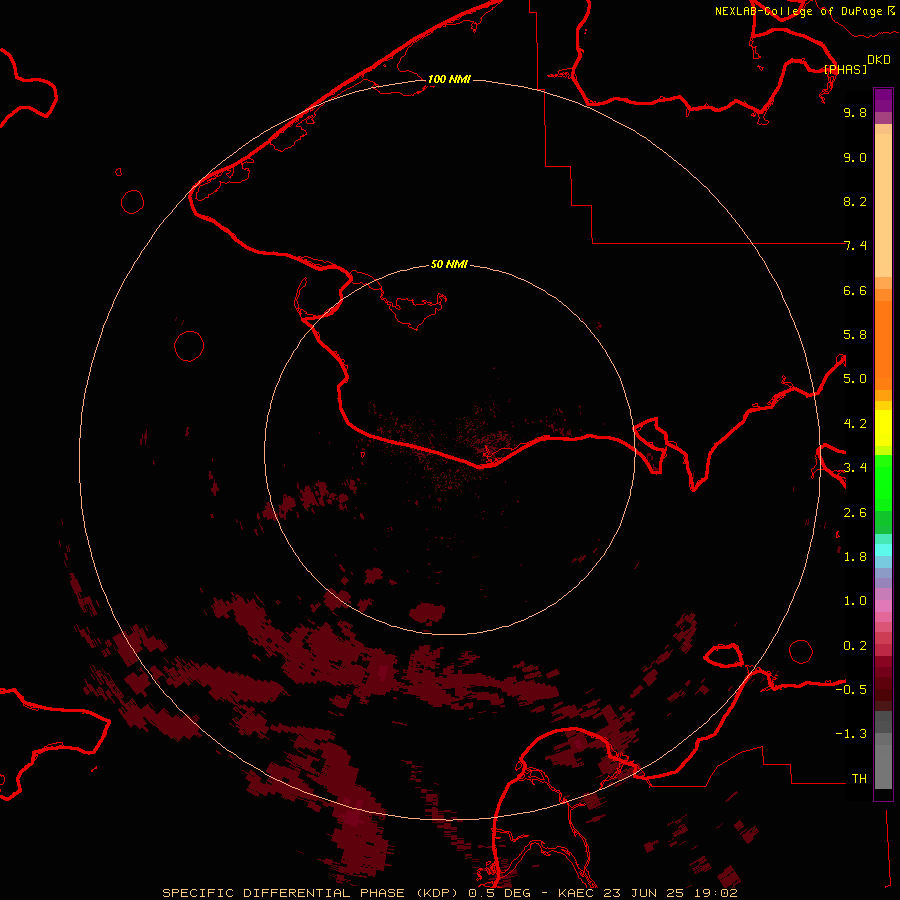Click the 6.6 scale value
900x900 pixels.
[x=855, y=290]
